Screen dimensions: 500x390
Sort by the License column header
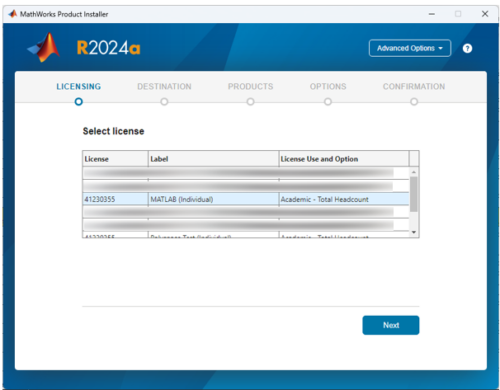(115, 159)
